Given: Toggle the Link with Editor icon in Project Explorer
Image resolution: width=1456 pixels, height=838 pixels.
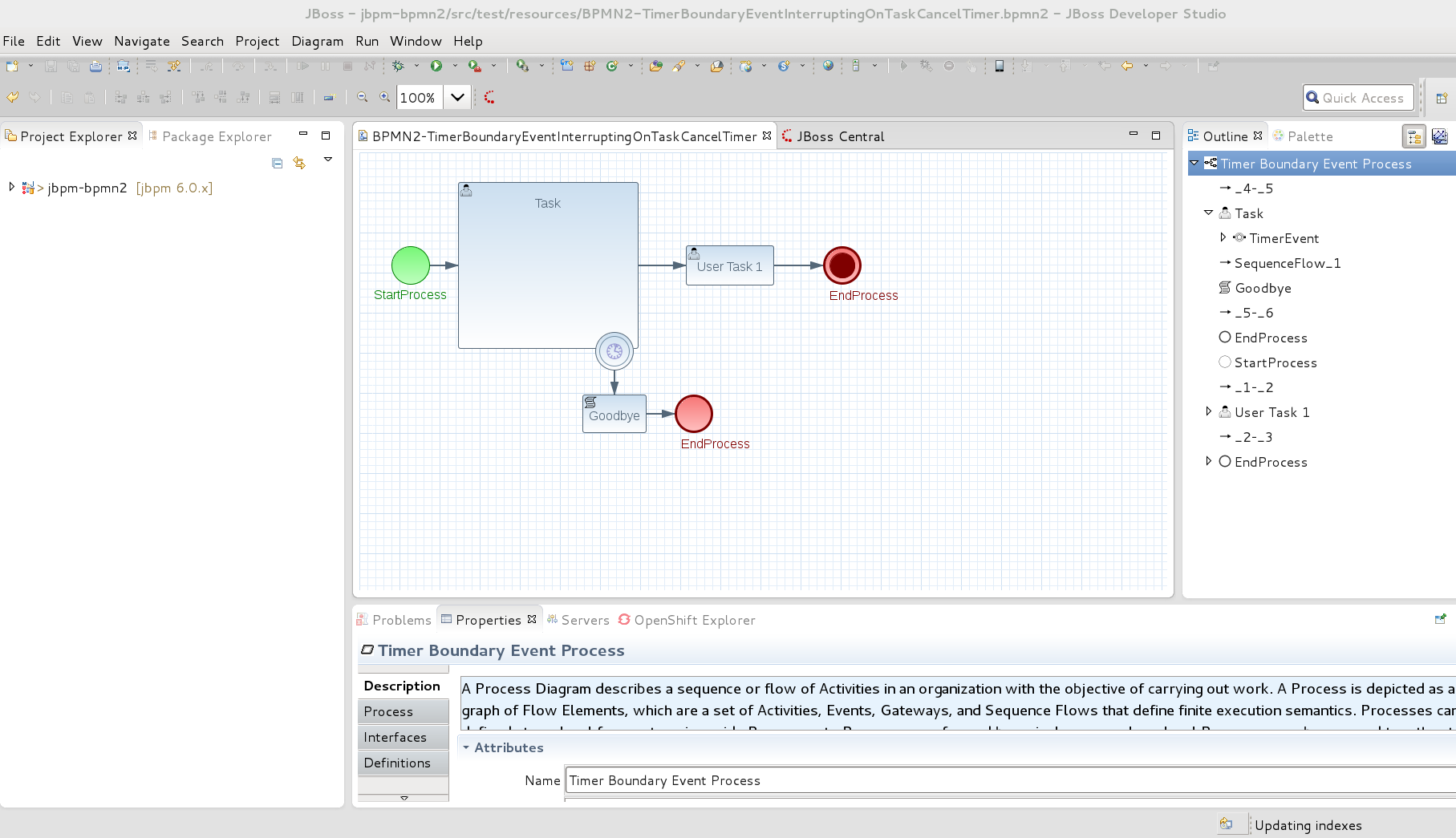Looking at the screenshot, I should point(299,163).
